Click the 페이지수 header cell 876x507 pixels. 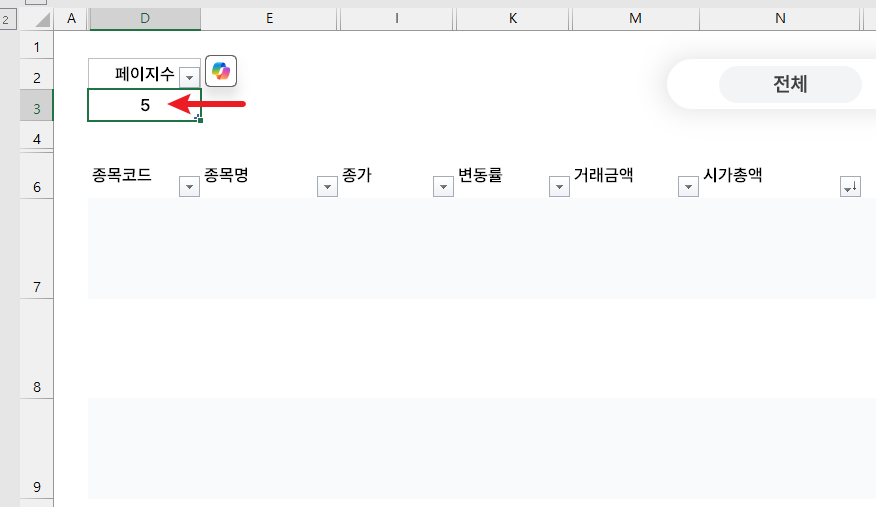[145, 73]
